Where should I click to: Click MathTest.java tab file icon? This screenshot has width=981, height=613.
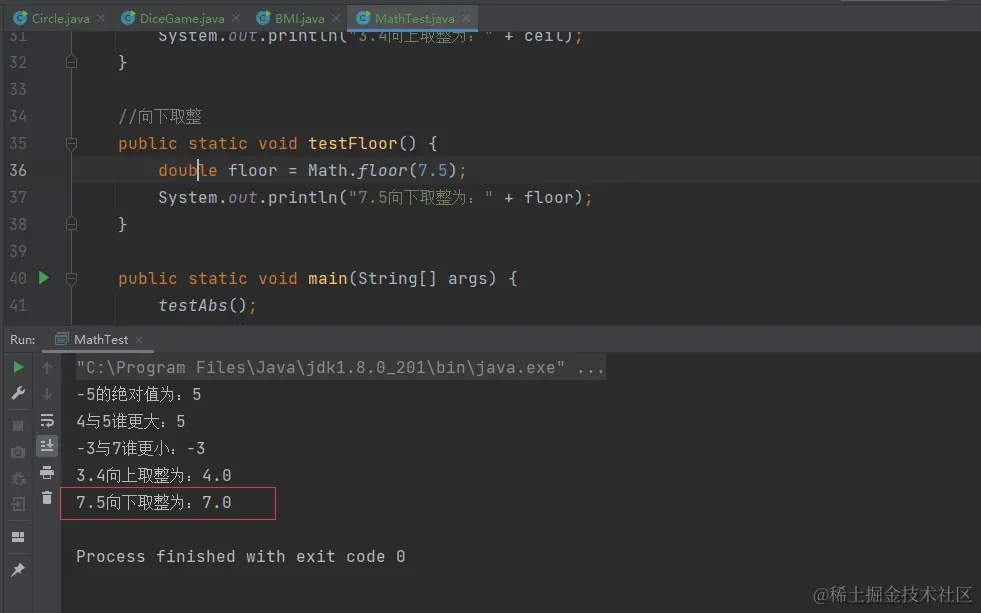[x=363, y=18]
